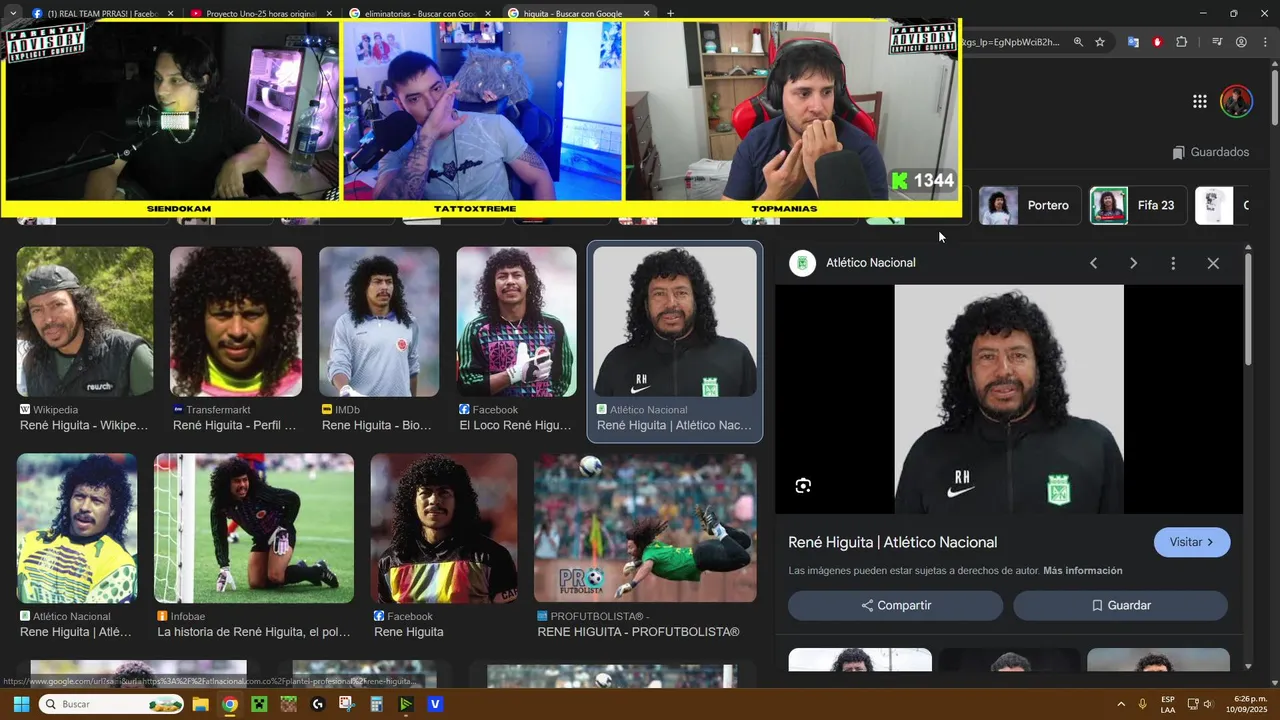Open the media control music icon
This screenshot has height=720, width=1280.
[x=1217, y=42]
